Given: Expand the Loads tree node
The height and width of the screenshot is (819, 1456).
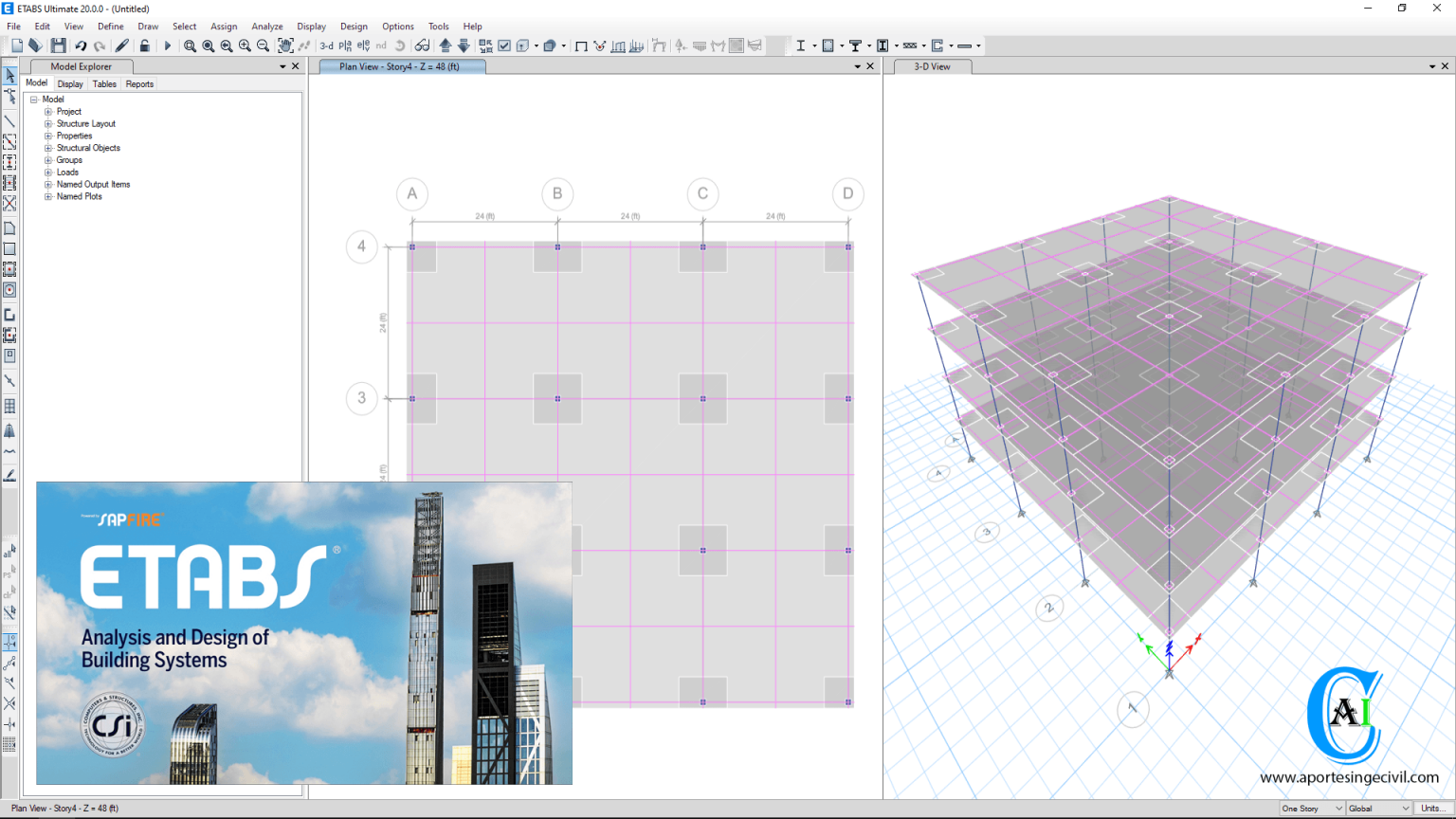Looking at the screenshot, I should tap(48, 173).
